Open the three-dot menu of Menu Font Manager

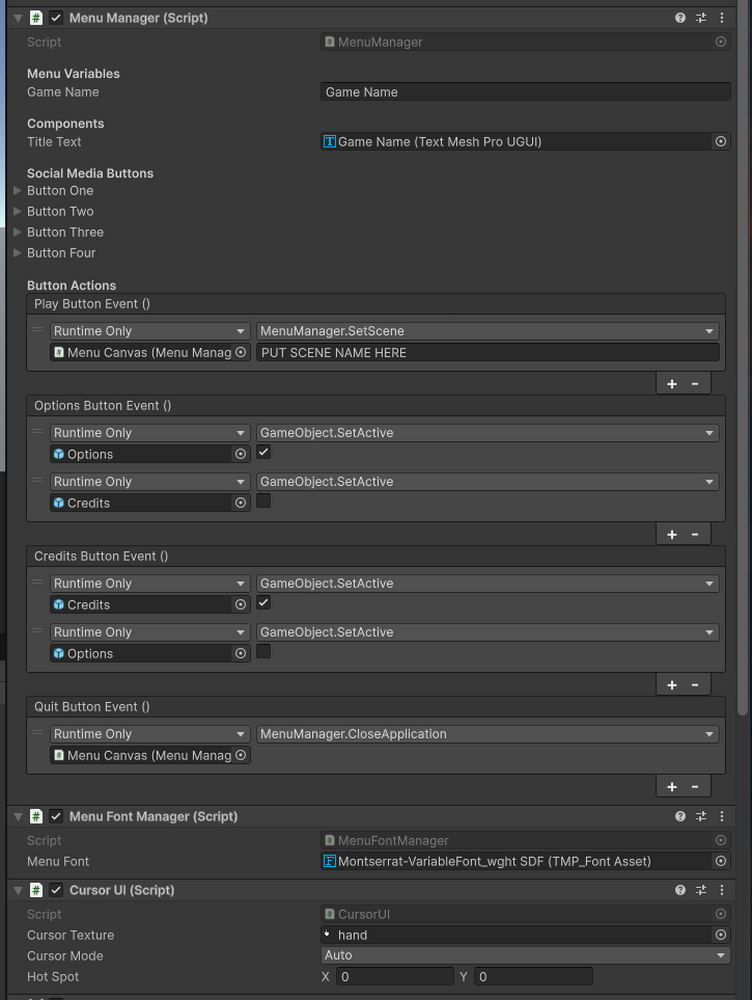[x=722, y=816]
